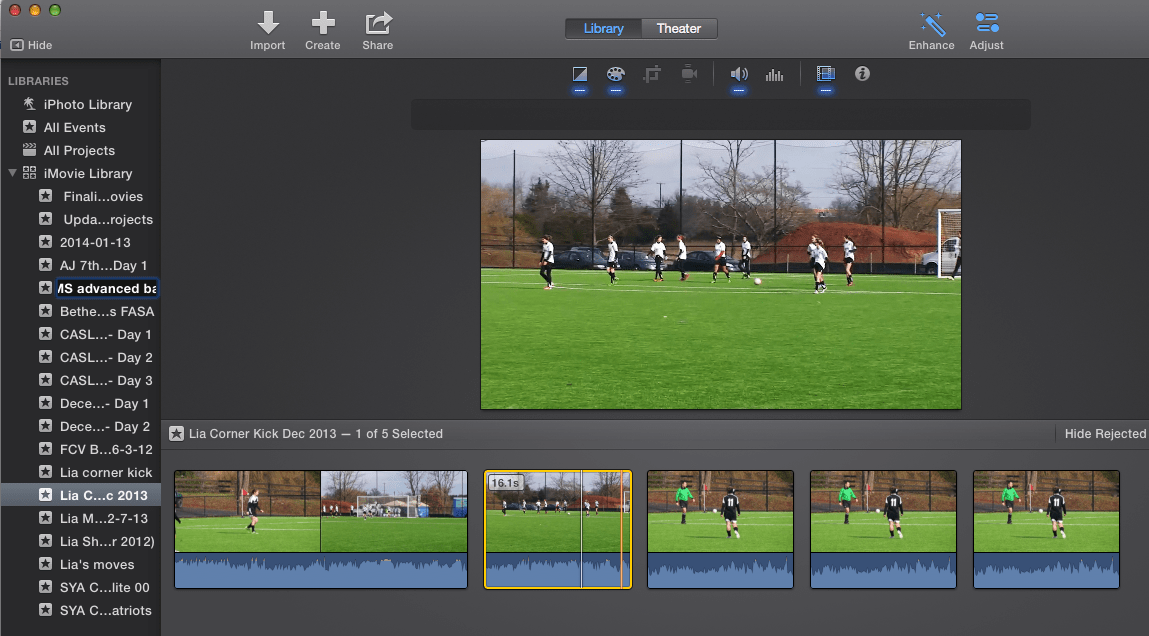Screen dimensions: 1149x636
Task: Open the Volume adjustment control
Action: coord(738,74)
